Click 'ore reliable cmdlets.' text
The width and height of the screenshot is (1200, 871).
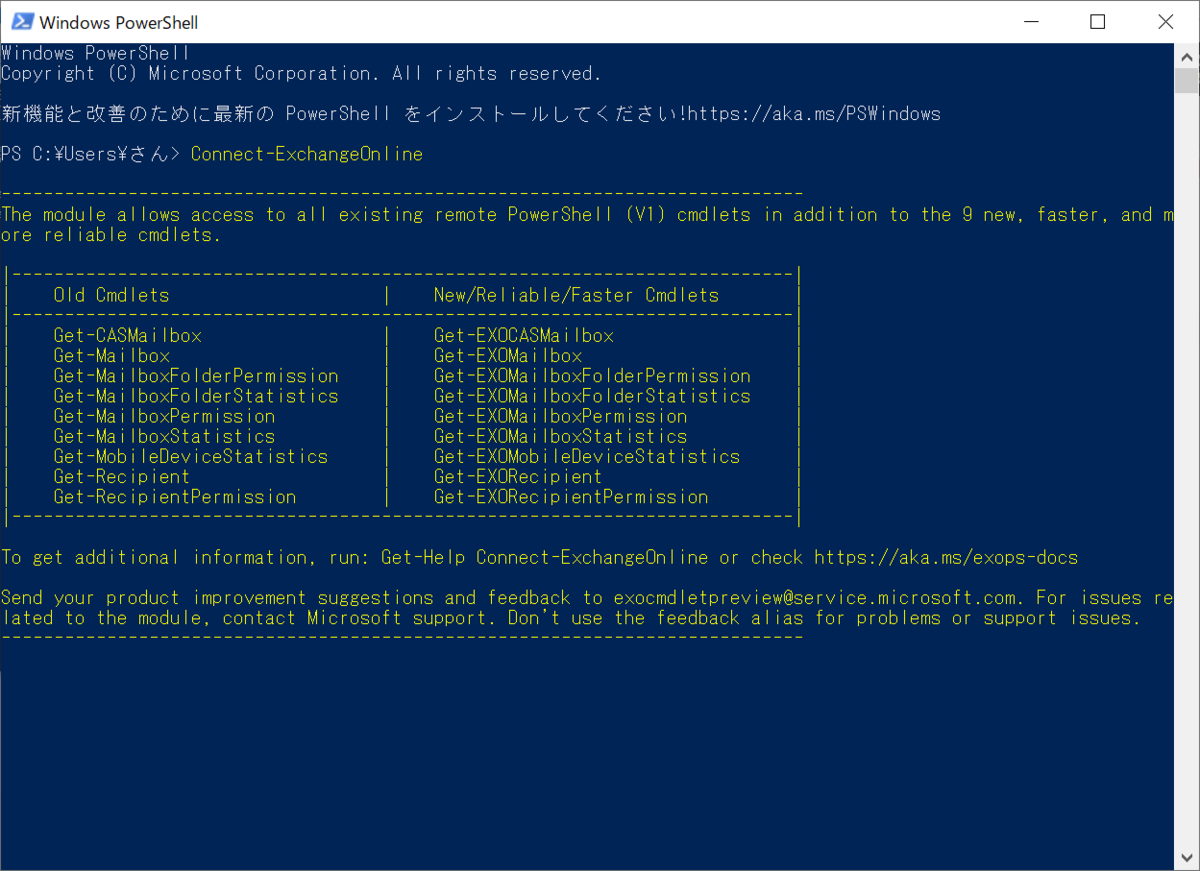[x=111, y=235]
